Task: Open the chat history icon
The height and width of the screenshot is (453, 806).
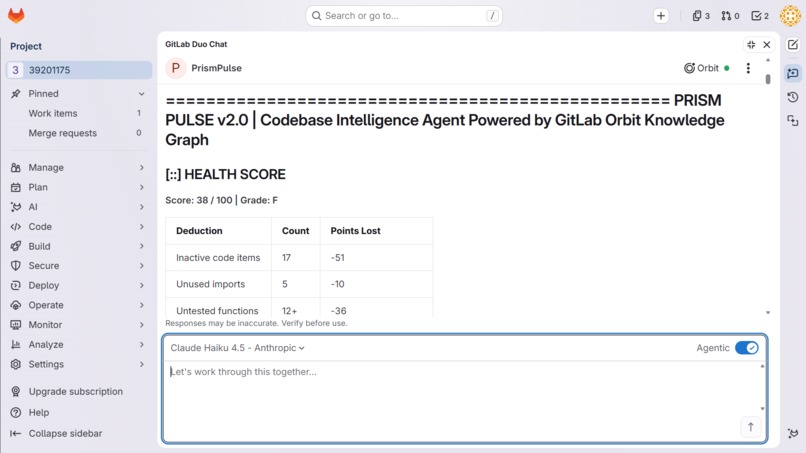Action: coord(793,97)
